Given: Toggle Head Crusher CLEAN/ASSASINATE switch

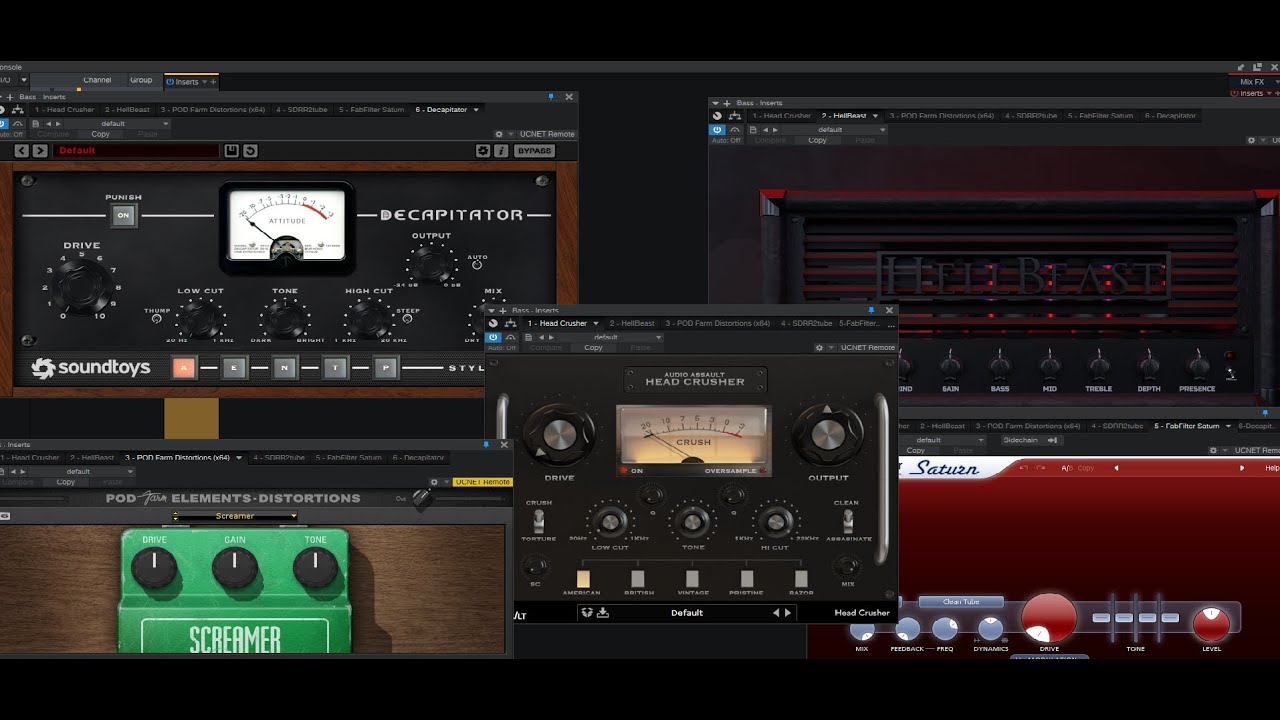Looking at the screenshot, I should 847,520.
